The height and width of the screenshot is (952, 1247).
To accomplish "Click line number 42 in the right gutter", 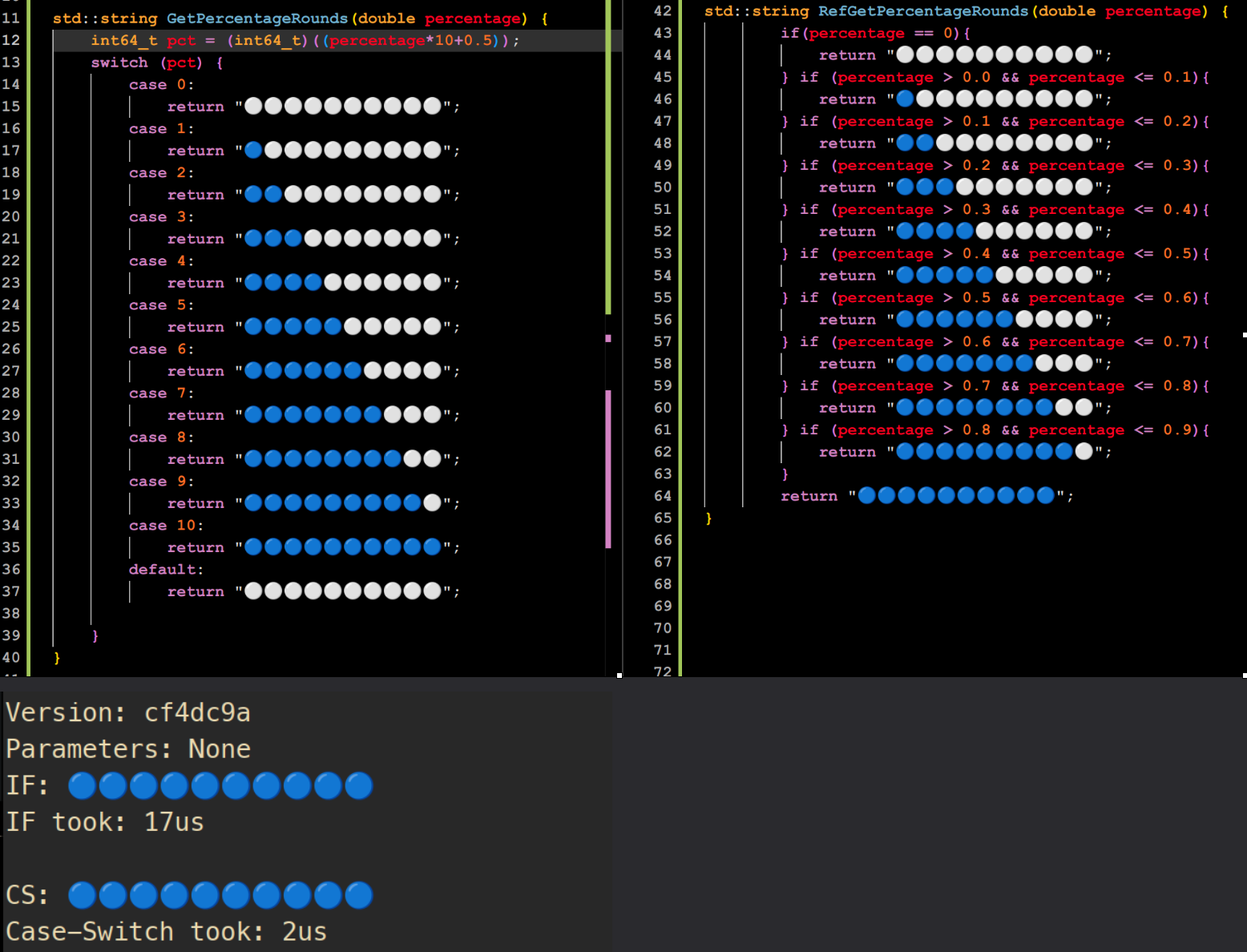I will point(663,11).
